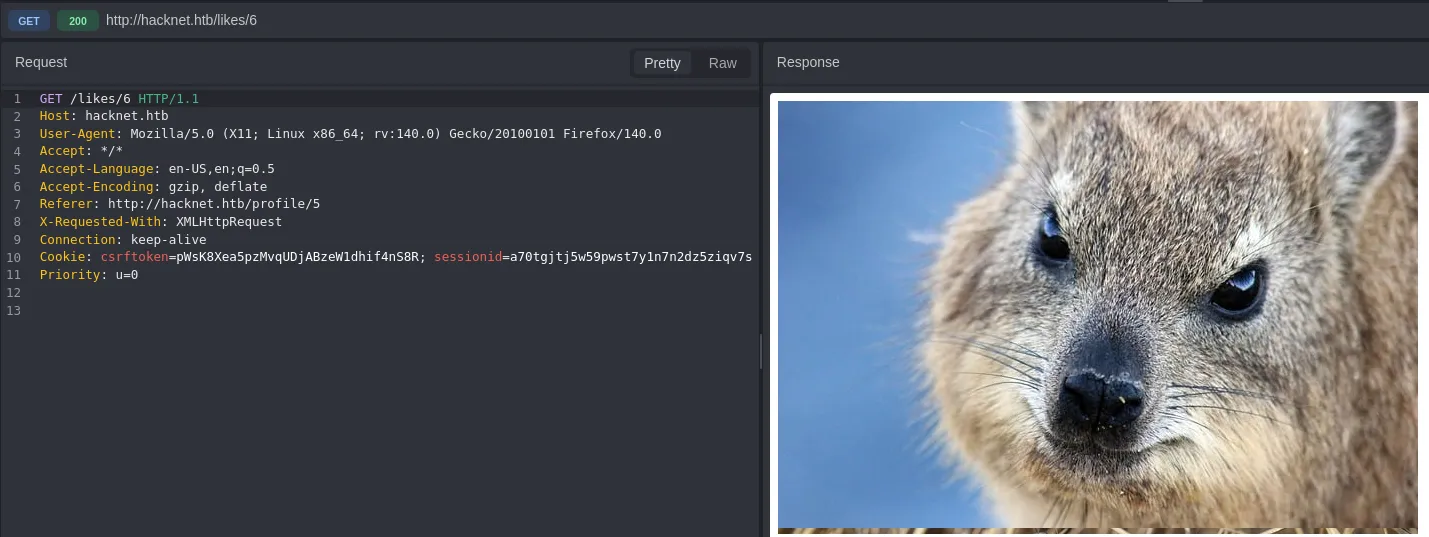
Task: Click line number 13 in the editor
Action: click(14, 311)
